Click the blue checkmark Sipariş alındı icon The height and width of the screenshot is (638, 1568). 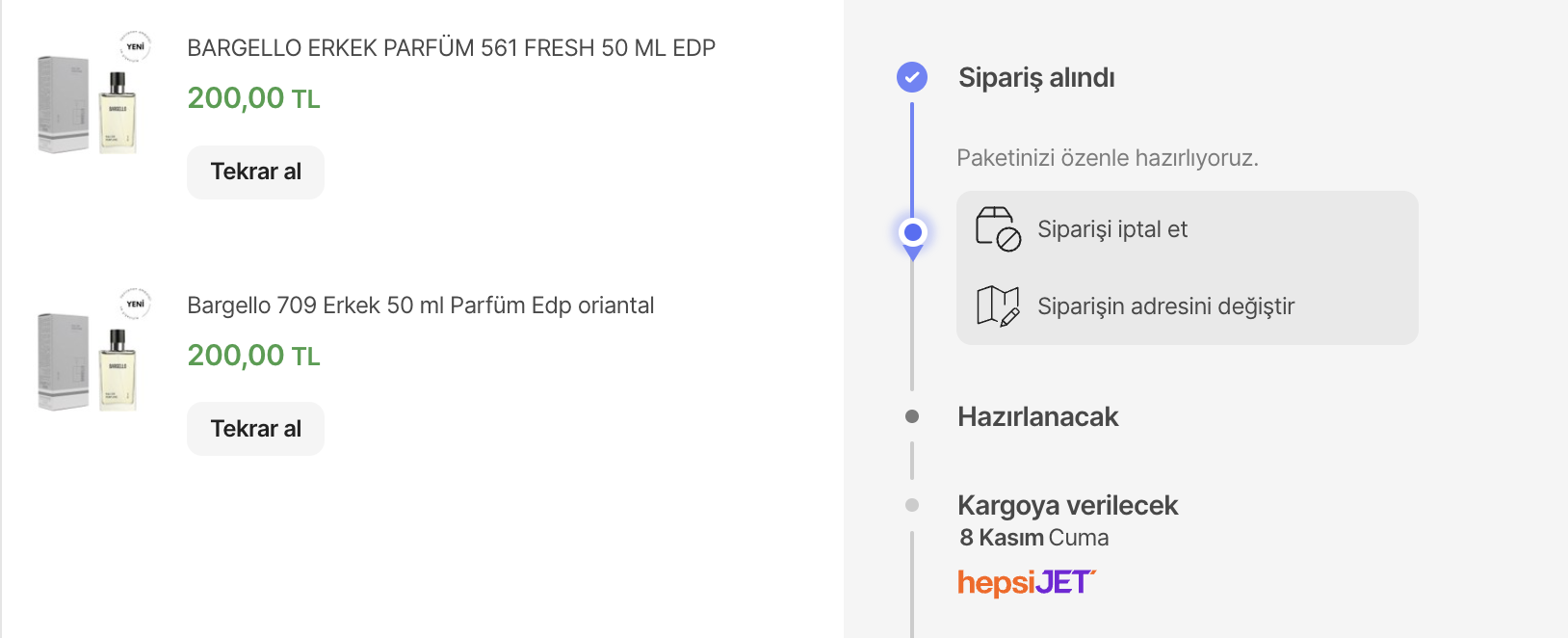coord(912,77)
